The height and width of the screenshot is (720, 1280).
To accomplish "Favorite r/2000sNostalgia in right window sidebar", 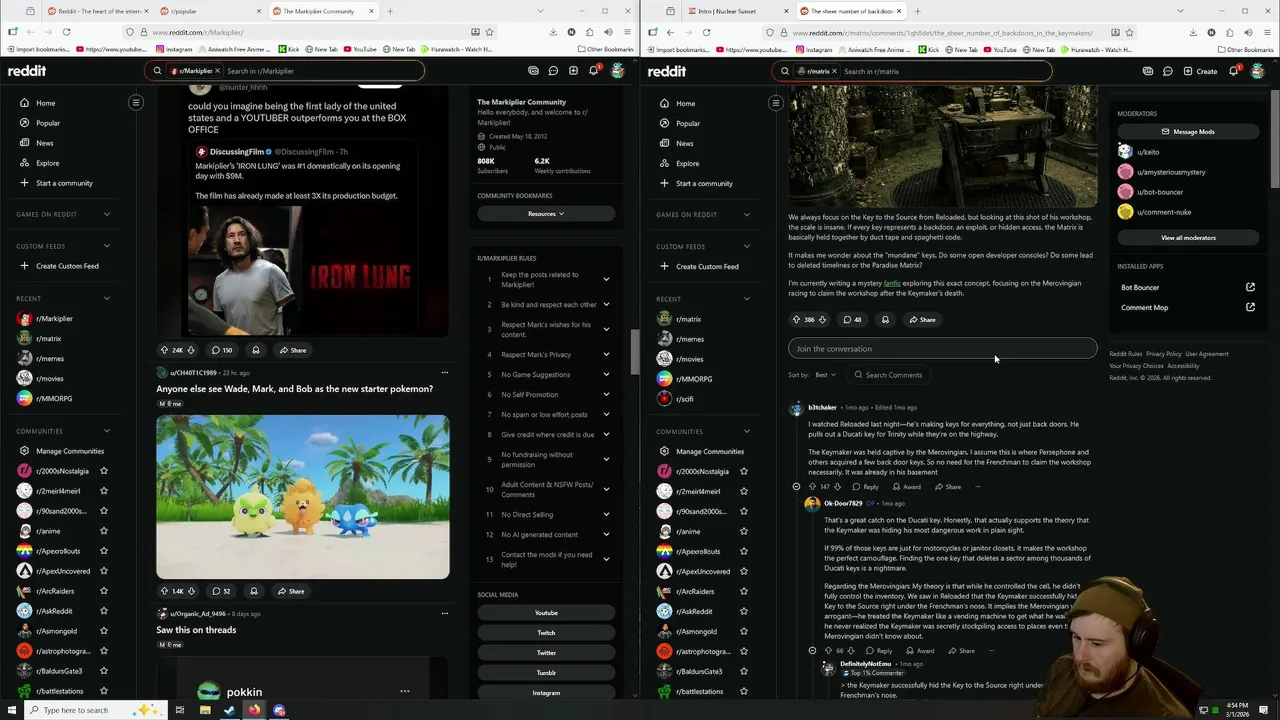I will pos(744,471).
